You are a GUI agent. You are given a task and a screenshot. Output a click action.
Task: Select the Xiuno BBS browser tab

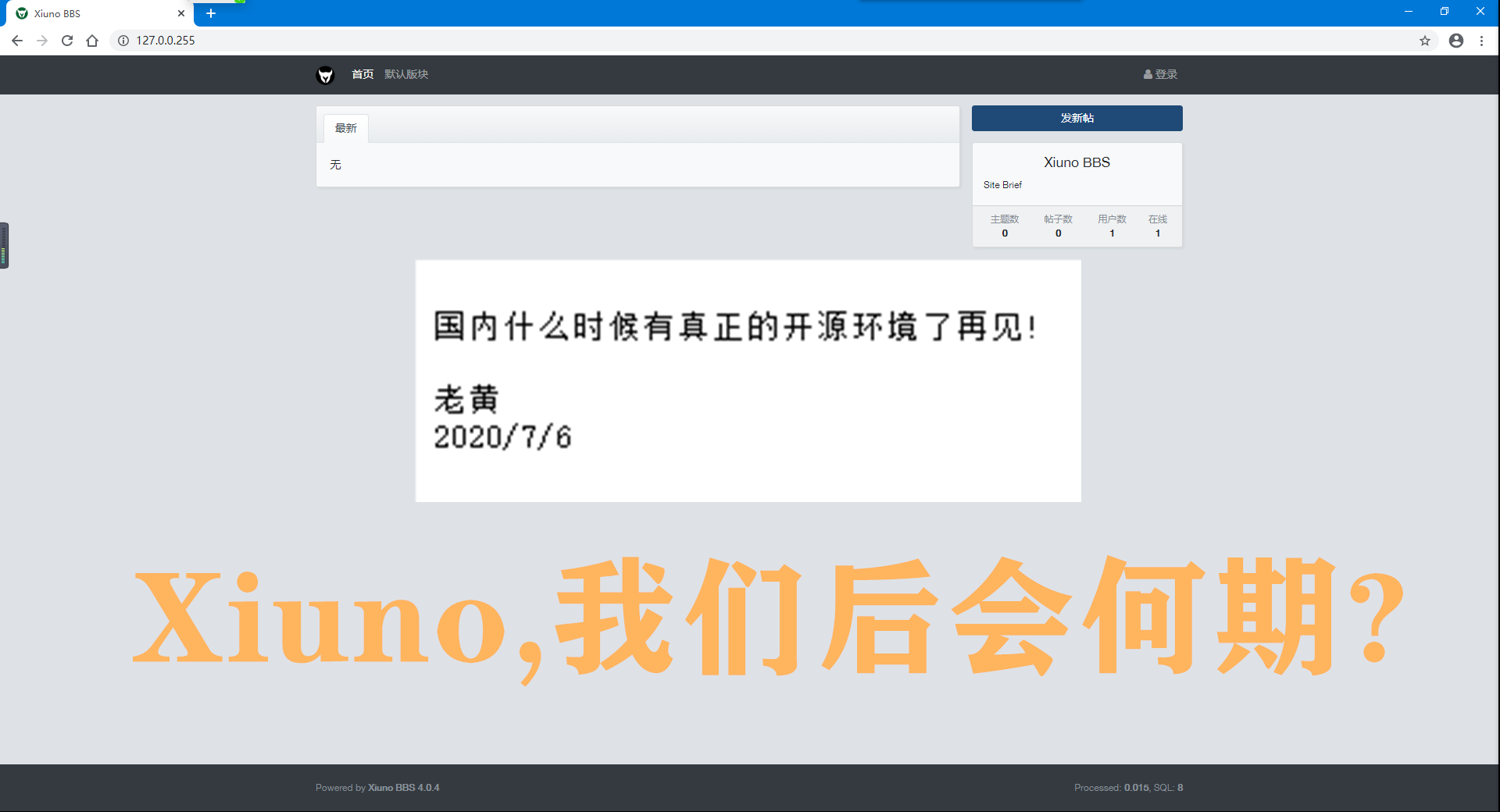[100, 13]
